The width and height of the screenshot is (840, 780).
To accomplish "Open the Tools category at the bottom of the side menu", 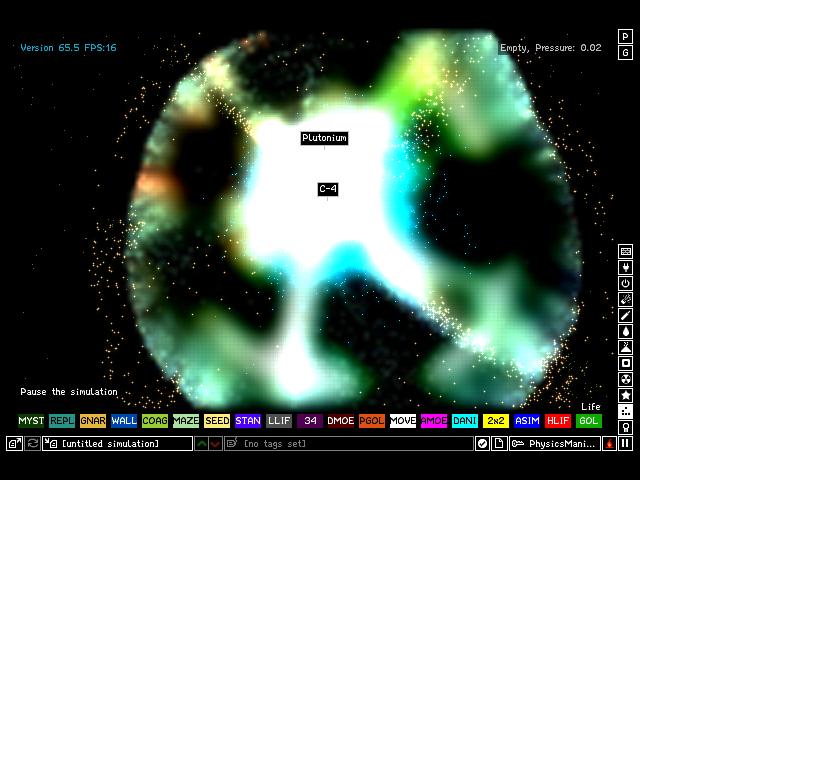I will tap(625, 427).
